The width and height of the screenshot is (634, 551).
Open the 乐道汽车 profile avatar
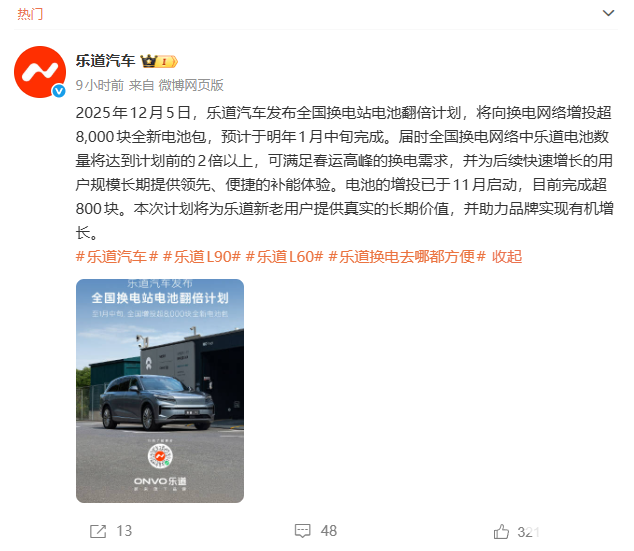click(x=40, y=72)
